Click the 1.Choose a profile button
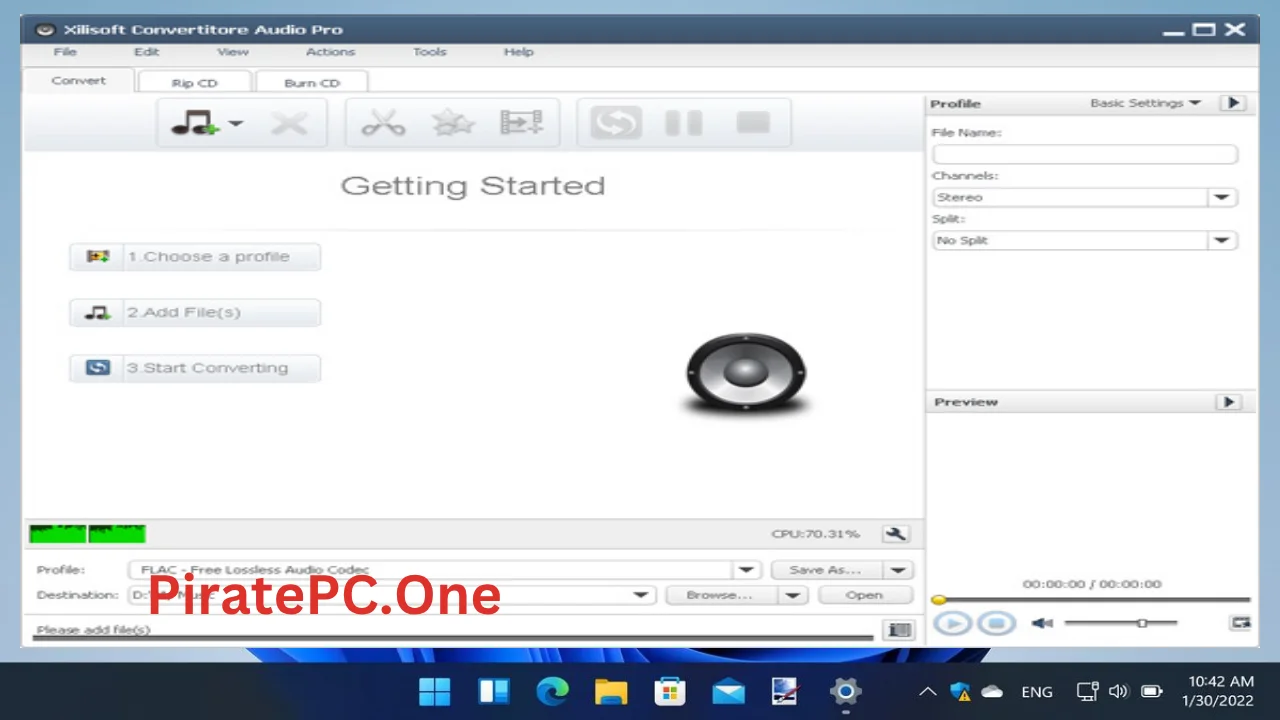Image resolution: width=1280 pixels, height=720 pixels. [x=195, y=257]
